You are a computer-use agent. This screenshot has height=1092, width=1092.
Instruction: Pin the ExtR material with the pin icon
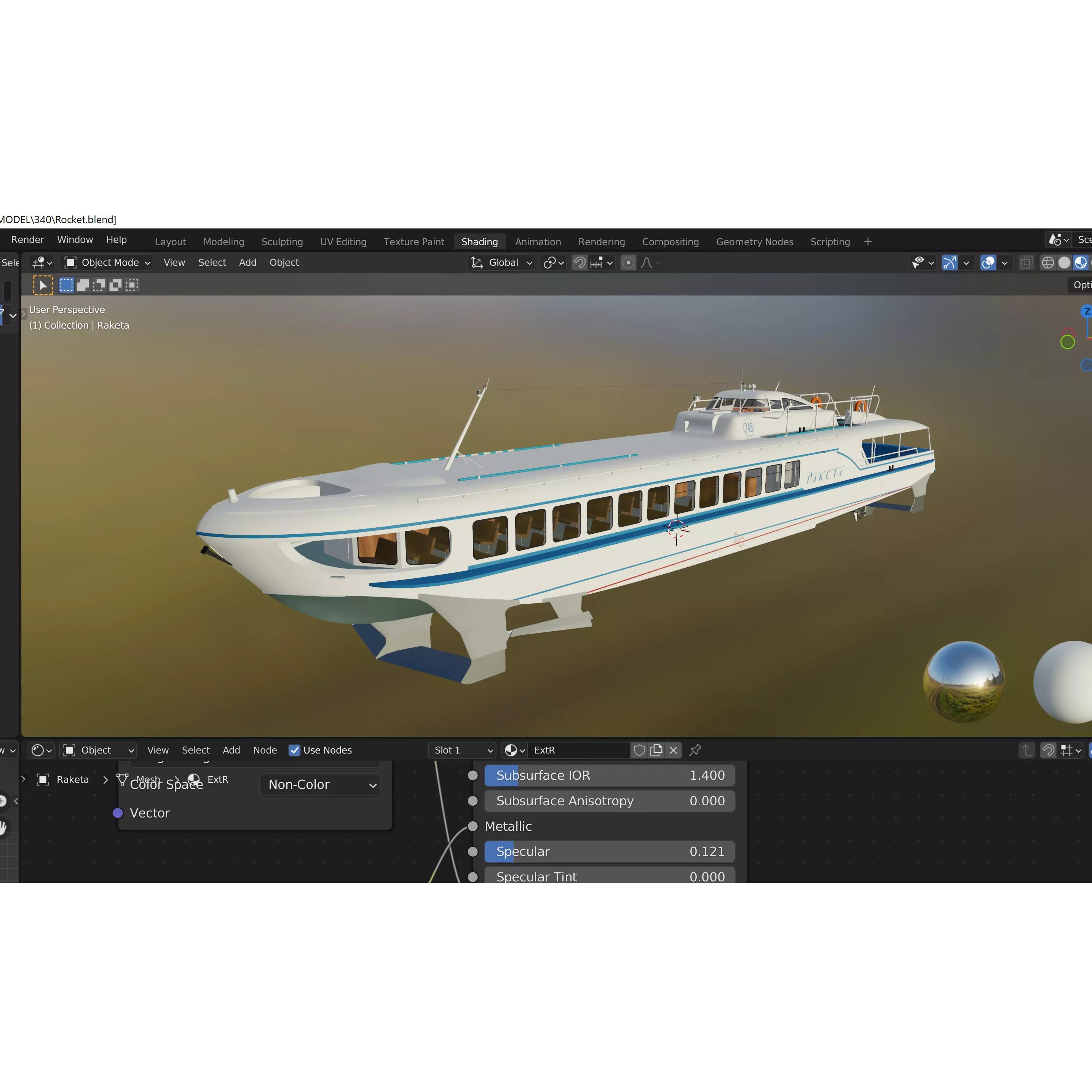[695, 750]
